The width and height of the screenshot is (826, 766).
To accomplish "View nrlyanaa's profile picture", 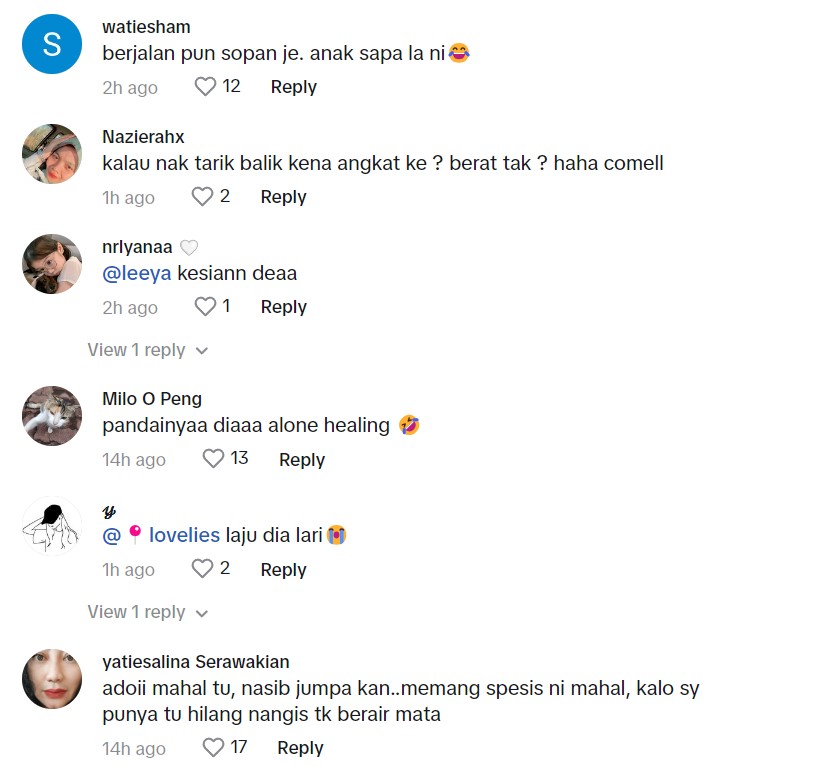I will tap(52, 264).
